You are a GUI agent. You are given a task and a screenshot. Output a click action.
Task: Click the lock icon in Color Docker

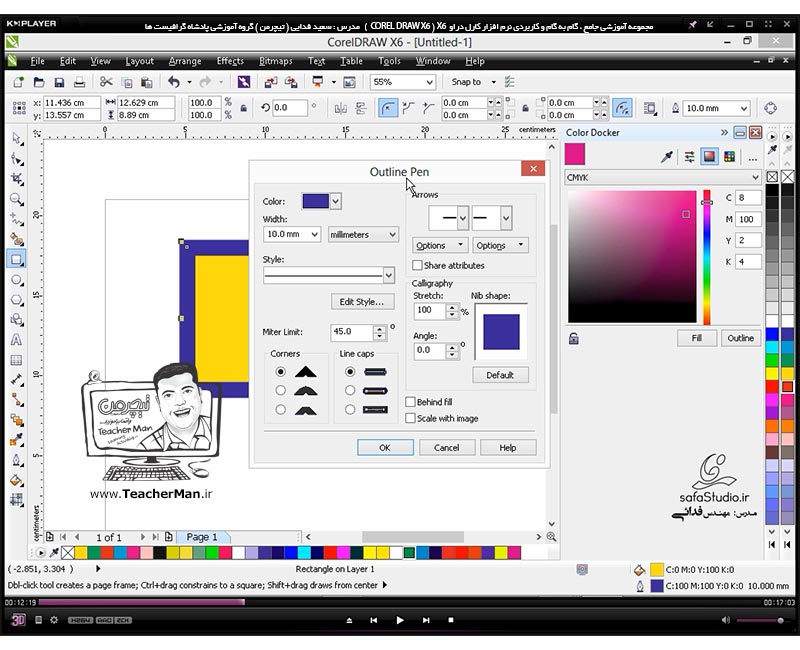pyautogui.click(x=574, y=338)
